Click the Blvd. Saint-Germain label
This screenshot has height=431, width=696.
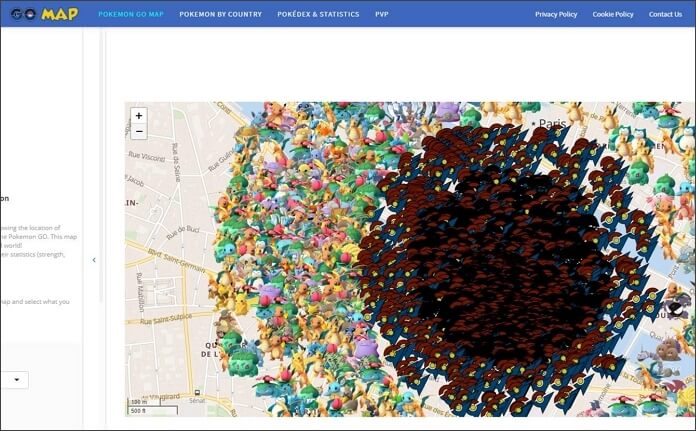pos(176,261)
